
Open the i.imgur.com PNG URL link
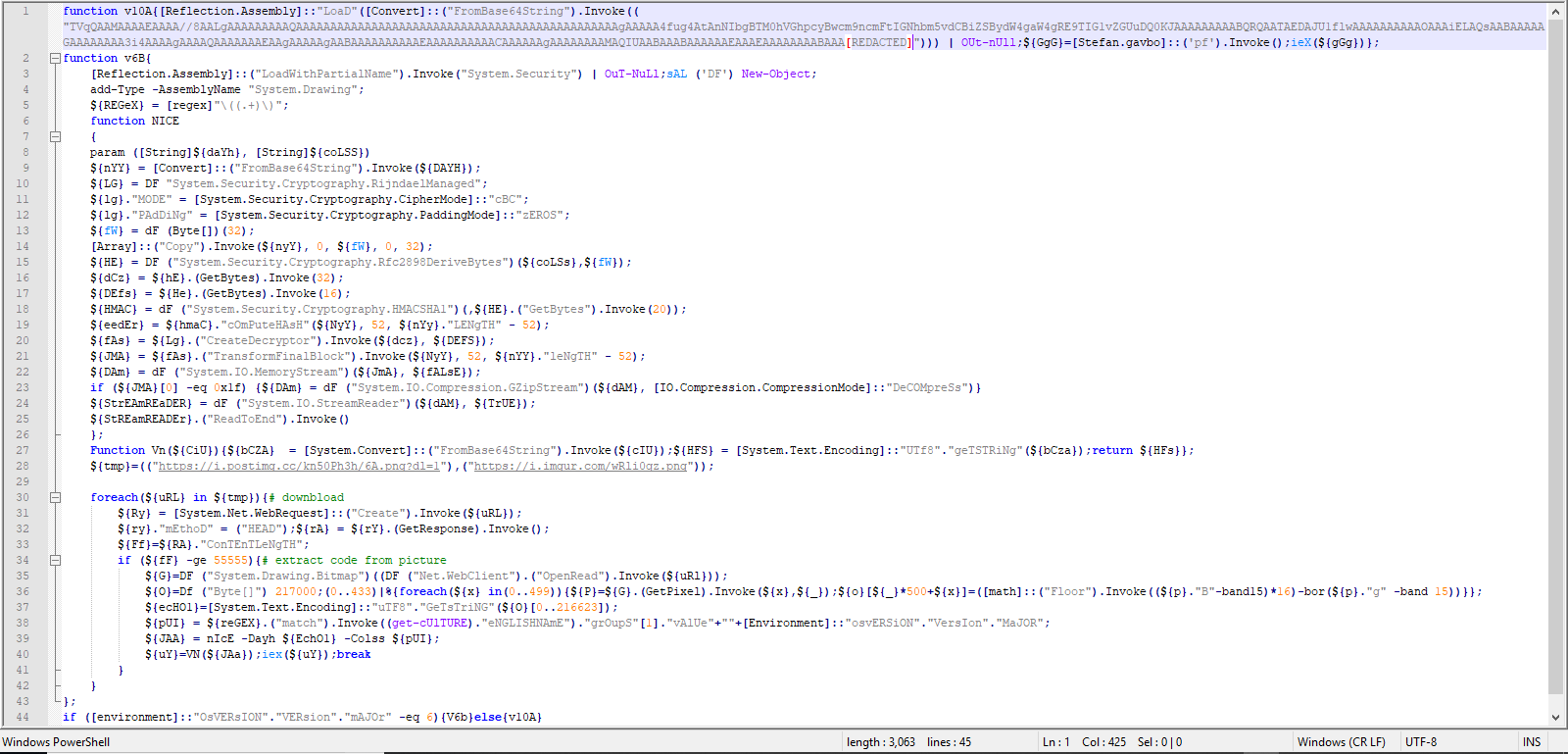581,466
